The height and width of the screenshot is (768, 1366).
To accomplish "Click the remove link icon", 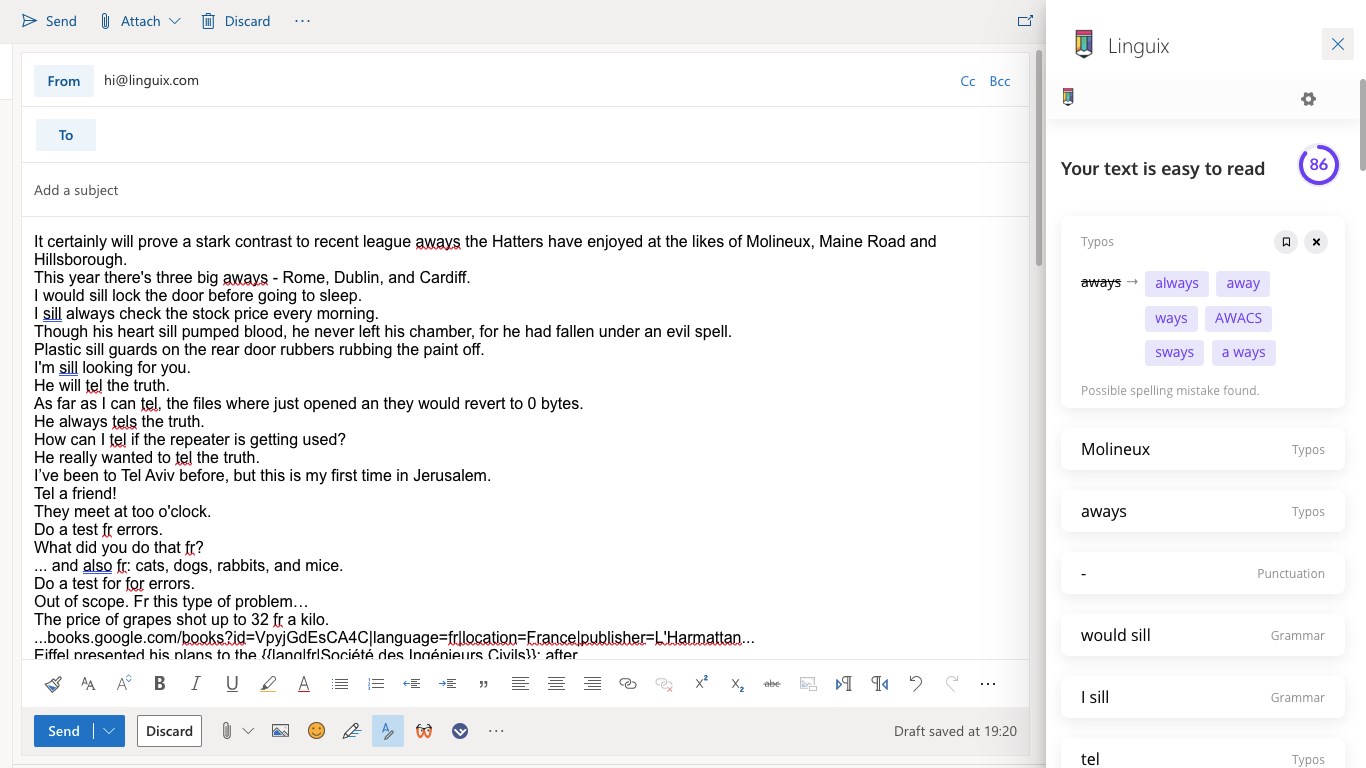I will click(664, 684).
